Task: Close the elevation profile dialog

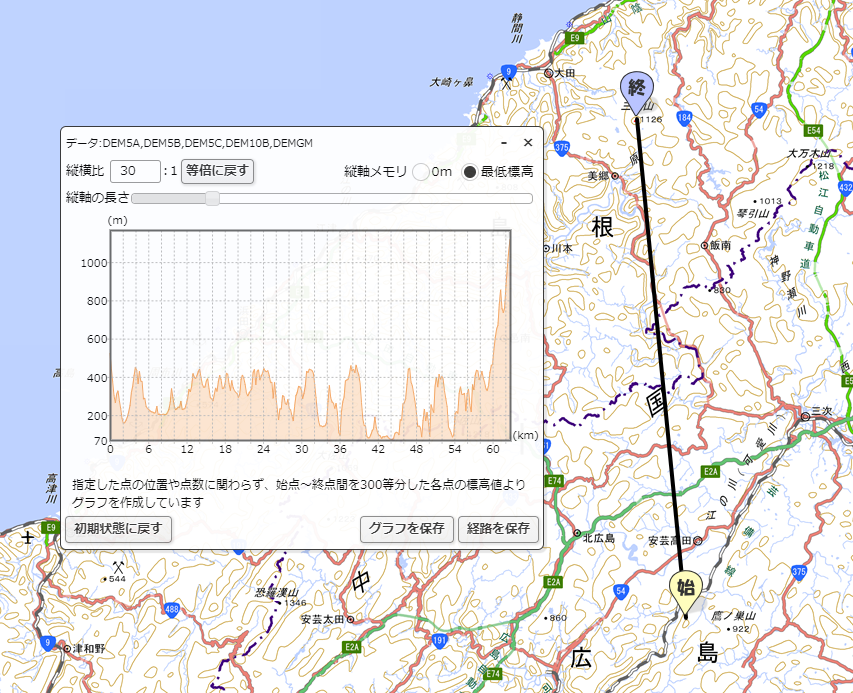Action: pos(528,143)
